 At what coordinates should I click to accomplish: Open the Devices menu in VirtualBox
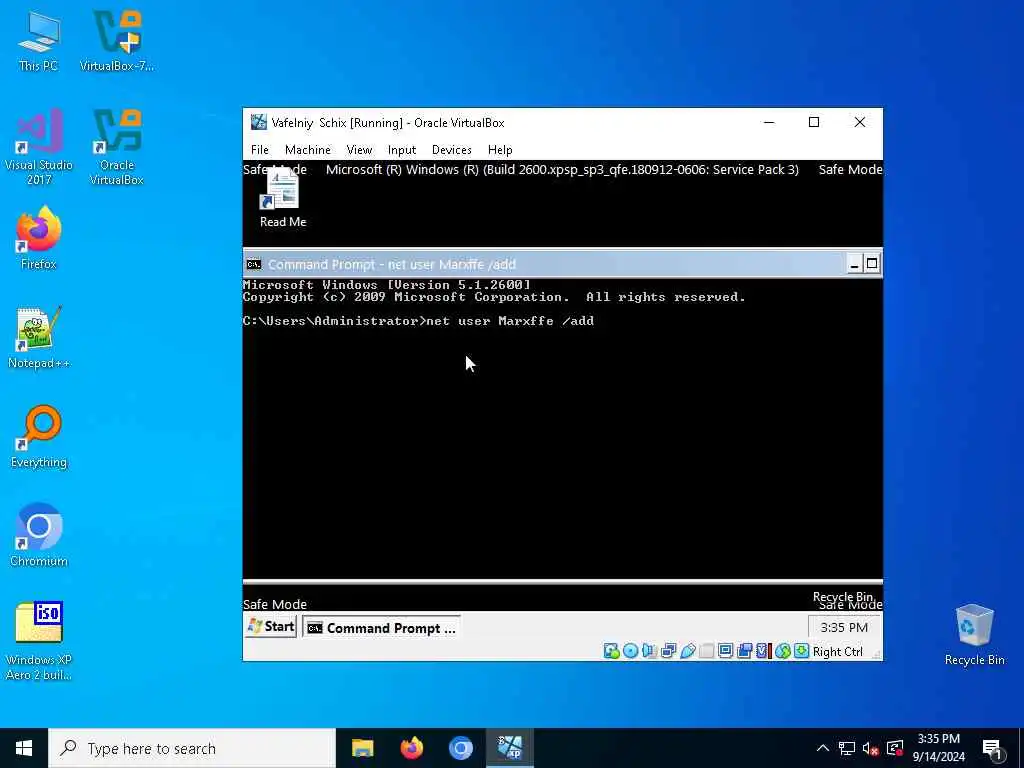pyautogui.click(x=451, y=150)
